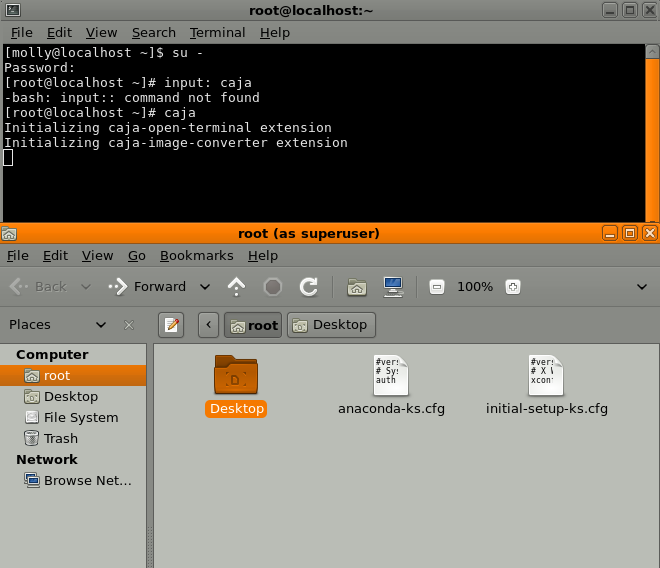Maximize the terminal window

click(630, 10)
